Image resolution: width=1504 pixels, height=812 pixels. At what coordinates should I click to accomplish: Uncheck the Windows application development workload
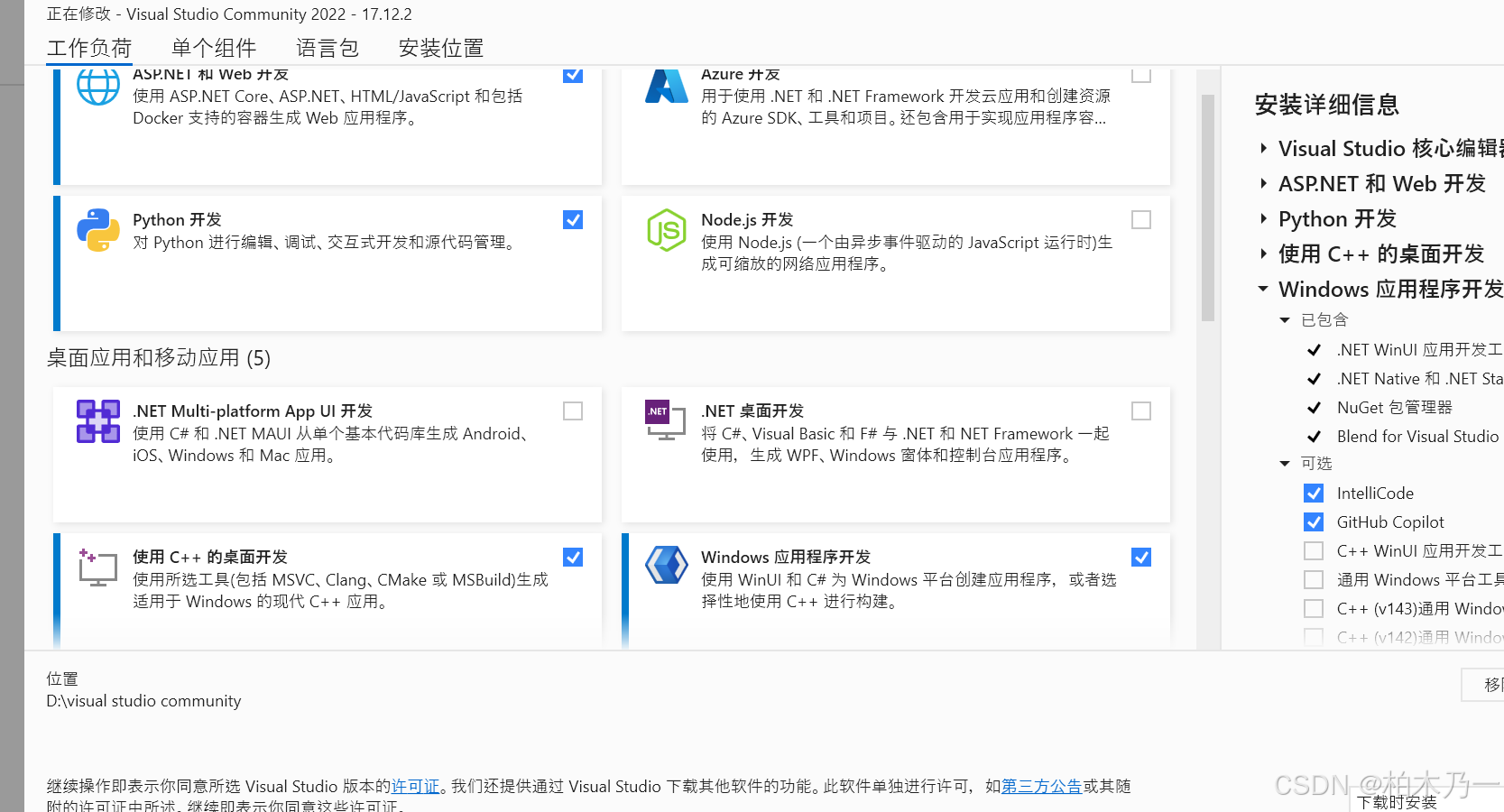1141,558
